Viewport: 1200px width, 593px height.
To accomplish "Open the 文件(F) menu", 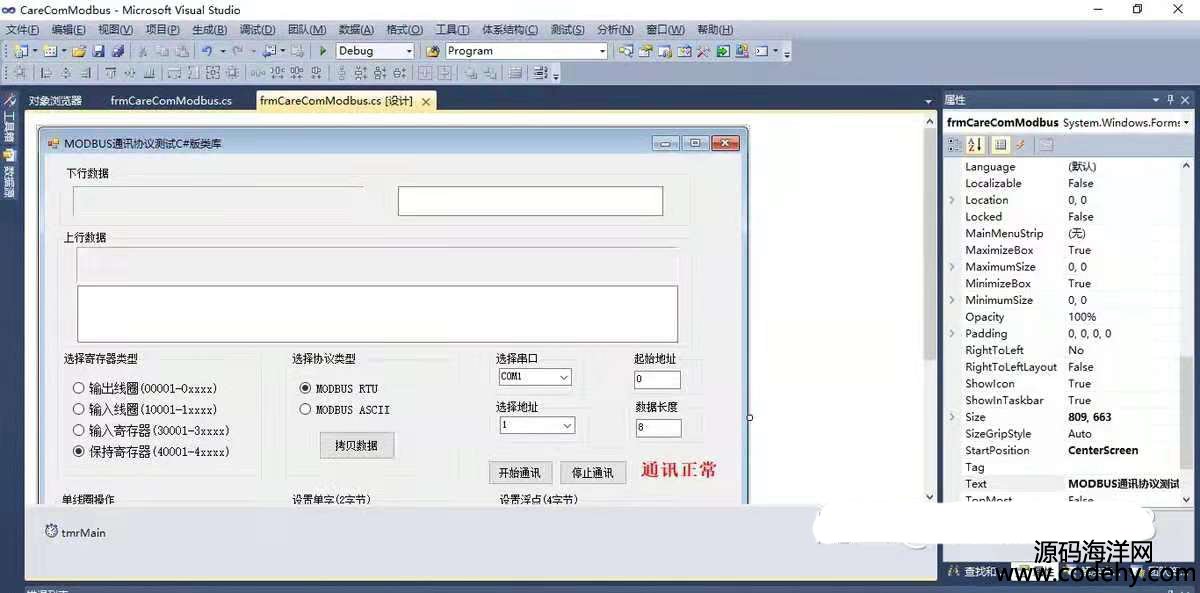I will coord(22,30).
